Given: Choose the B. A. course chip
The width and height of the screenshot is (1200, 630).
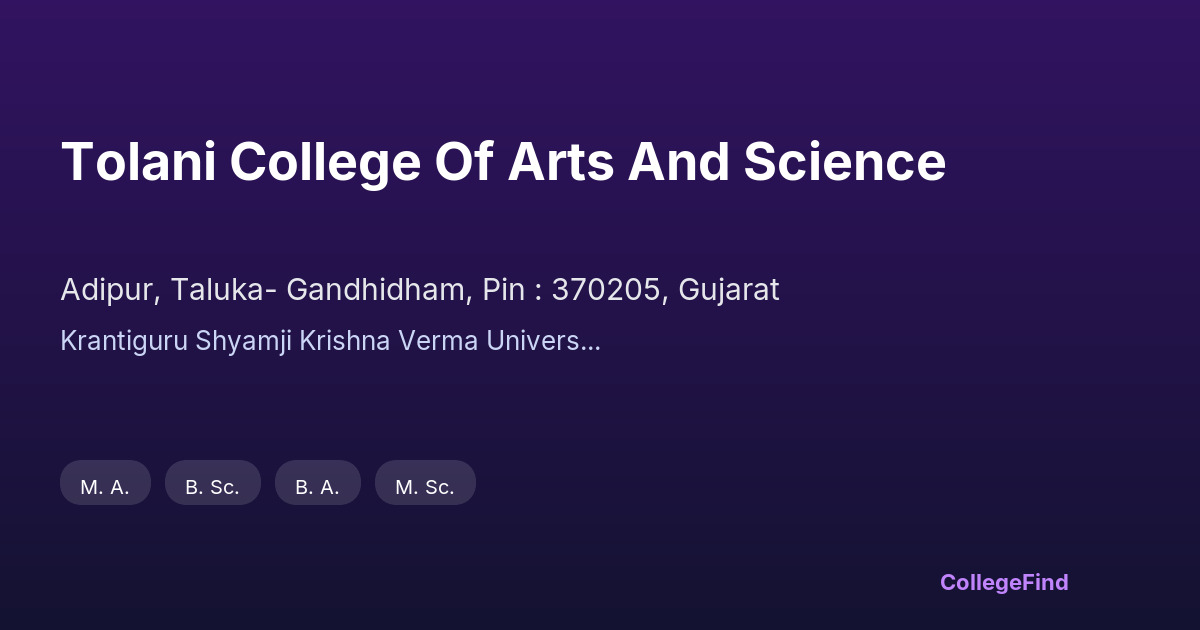Looking at the screenshot, I should pos(317,487).
